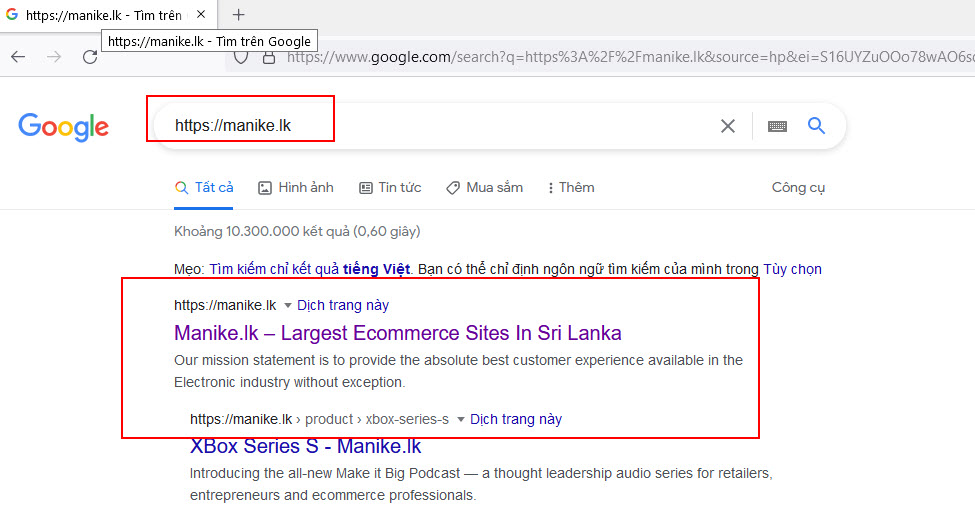Click the 'Make it Big Podcast' result snippet
The width and height of the screenshot is (975, 532).
[x=481, y=484]
